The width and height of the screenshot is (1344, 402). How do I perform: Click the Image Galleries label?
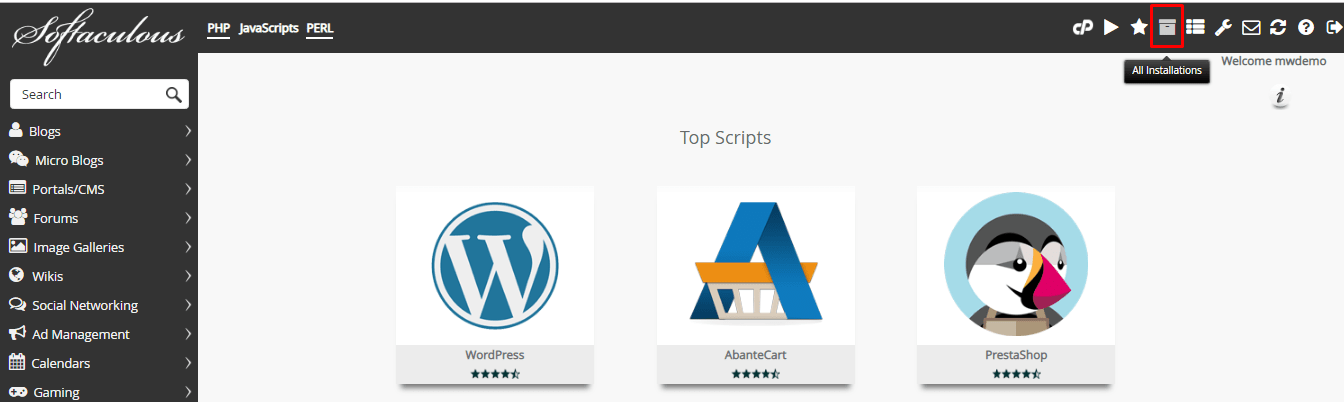pyautogui.click(x=79, y=247)
